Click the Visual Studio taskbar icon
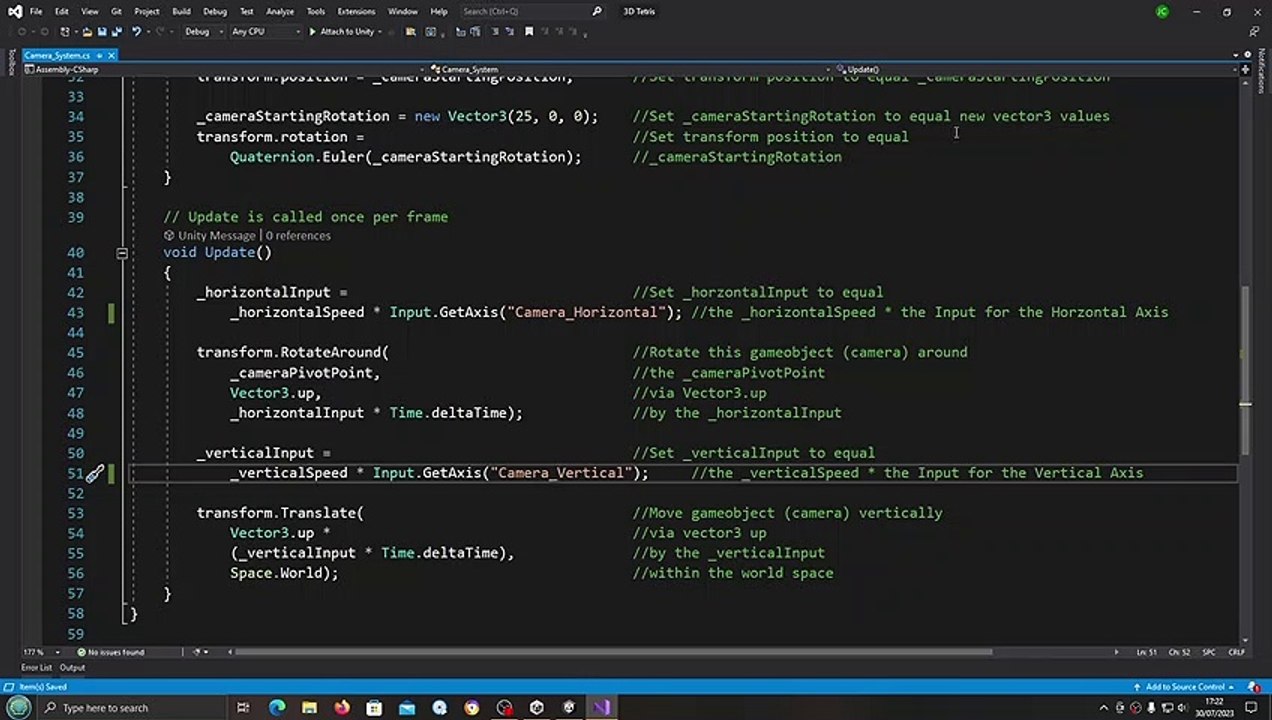Viewport: 1272px width, 720px height. (601, 708)
